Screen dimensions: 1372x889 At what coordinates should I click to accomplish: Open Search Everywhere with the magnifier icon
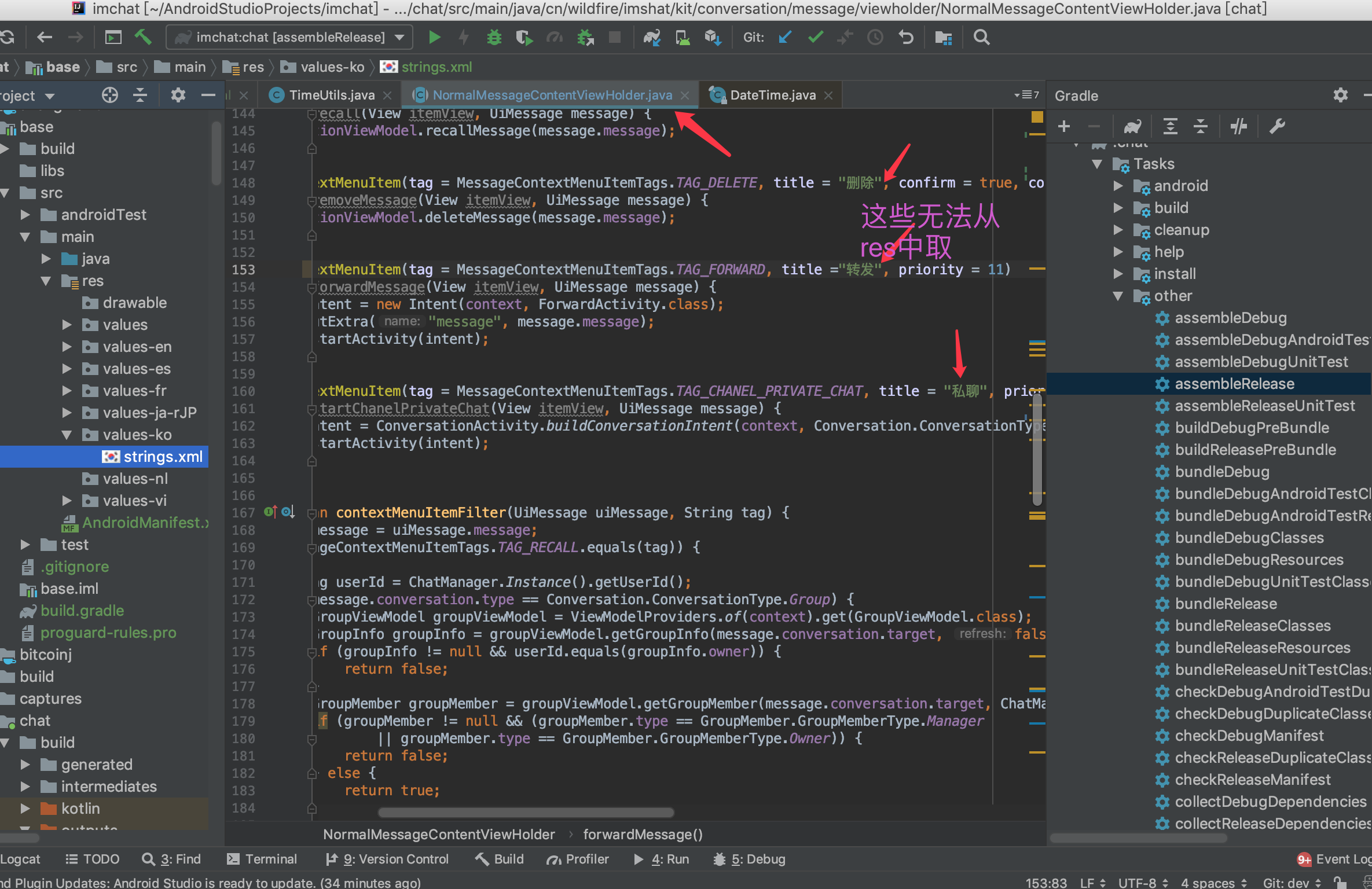click(x=981, y=37)
